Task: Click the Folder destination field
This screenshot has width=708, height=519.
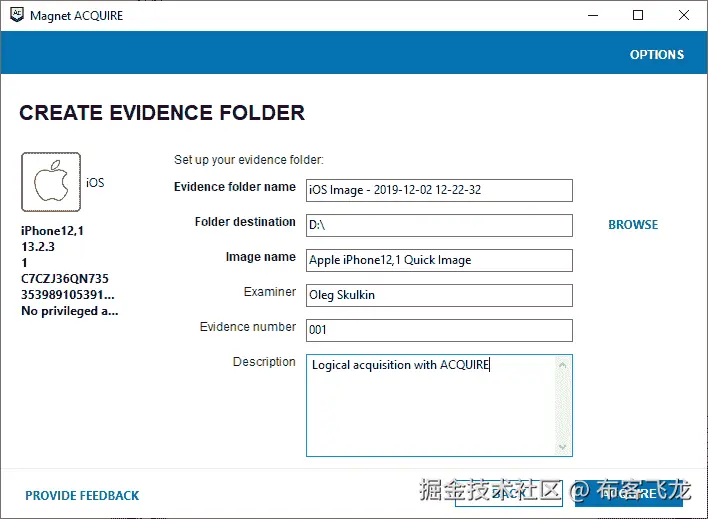Action: (x=439, y=225)
